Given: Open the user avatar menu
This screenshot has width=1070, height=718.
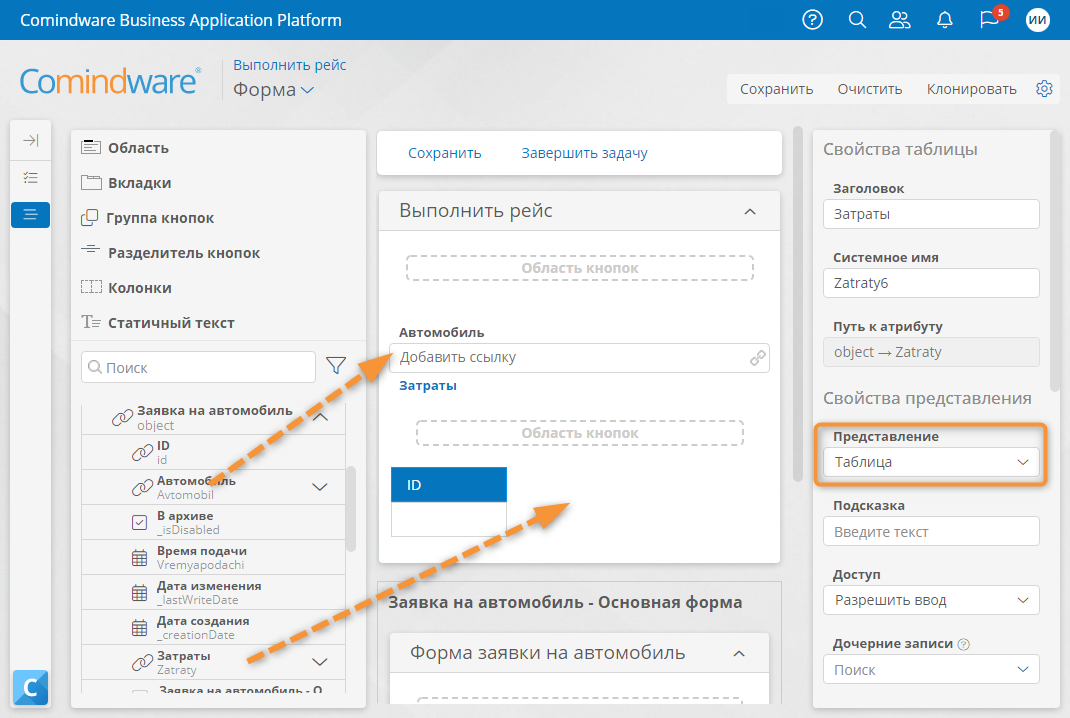Looking at the screenshot, I should tap(1037, 20).
